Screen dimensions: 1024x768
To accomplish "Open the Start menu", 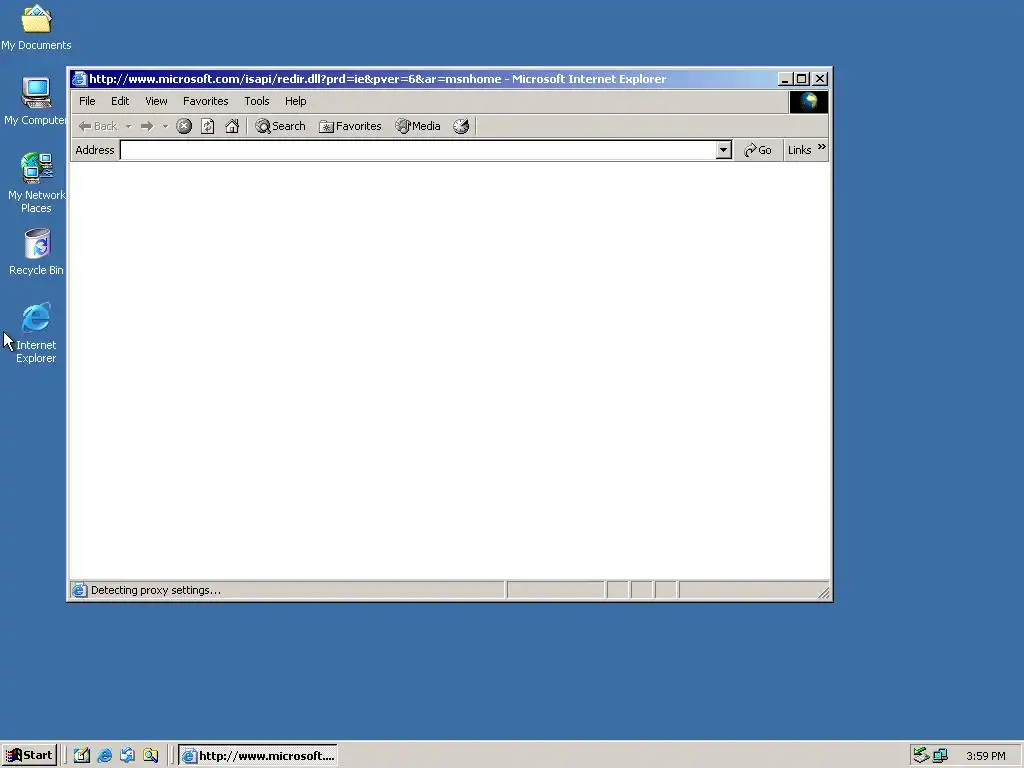I will (29, 756).
